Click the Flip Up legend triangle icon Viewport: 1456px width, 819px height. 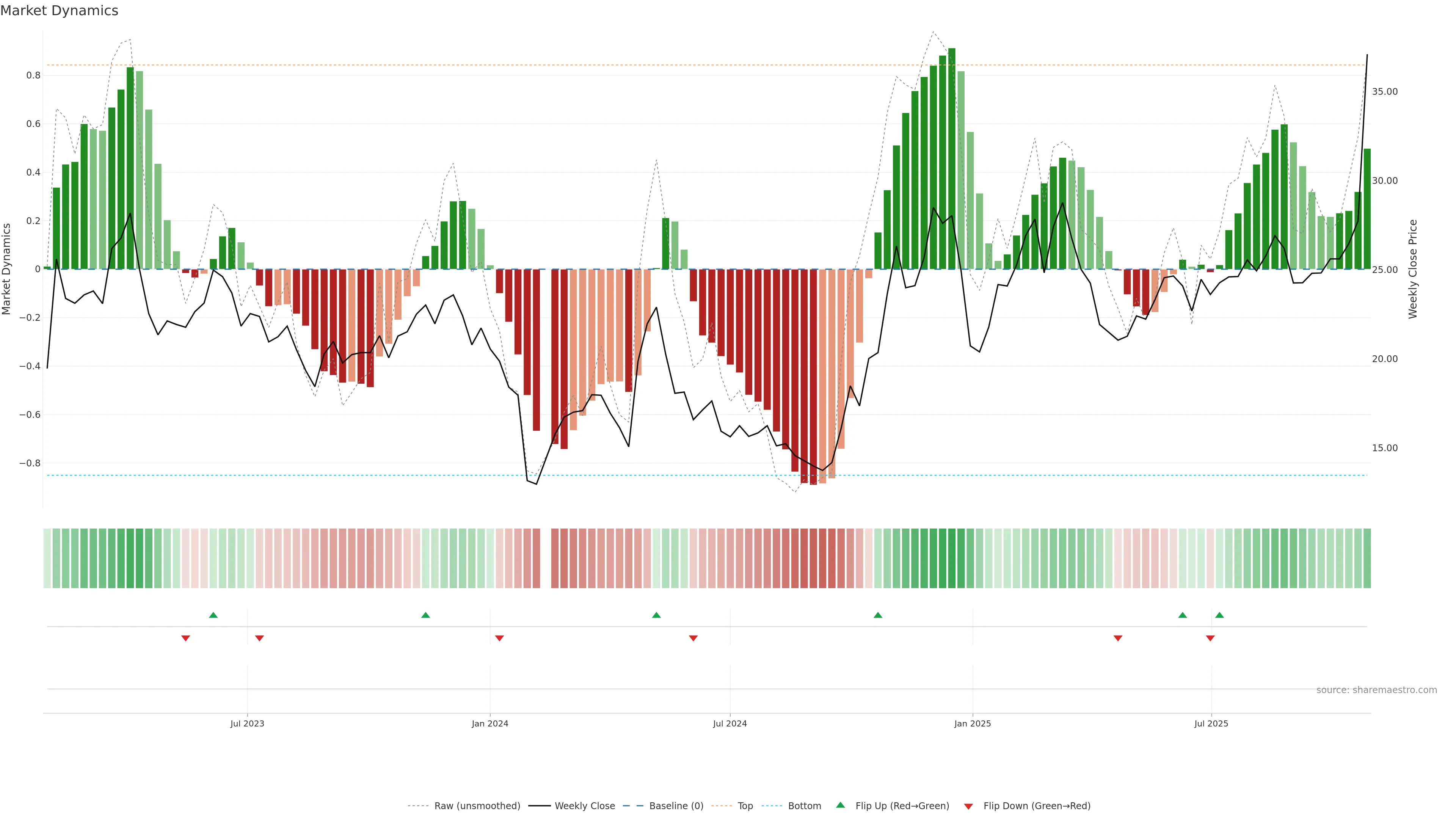point(841,805)
